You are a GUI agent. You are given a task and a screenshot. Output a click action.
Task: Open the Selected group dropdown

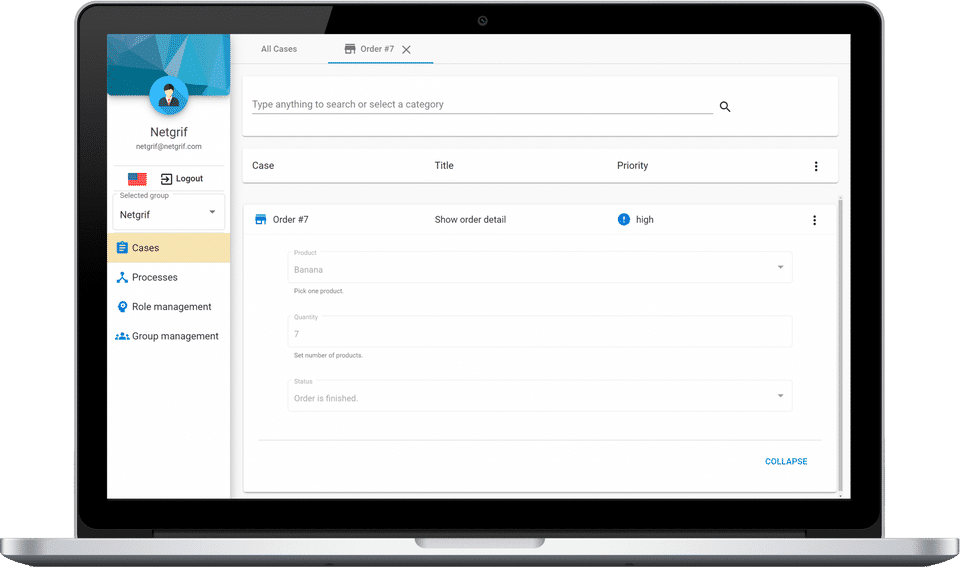[x=169, y=213]
